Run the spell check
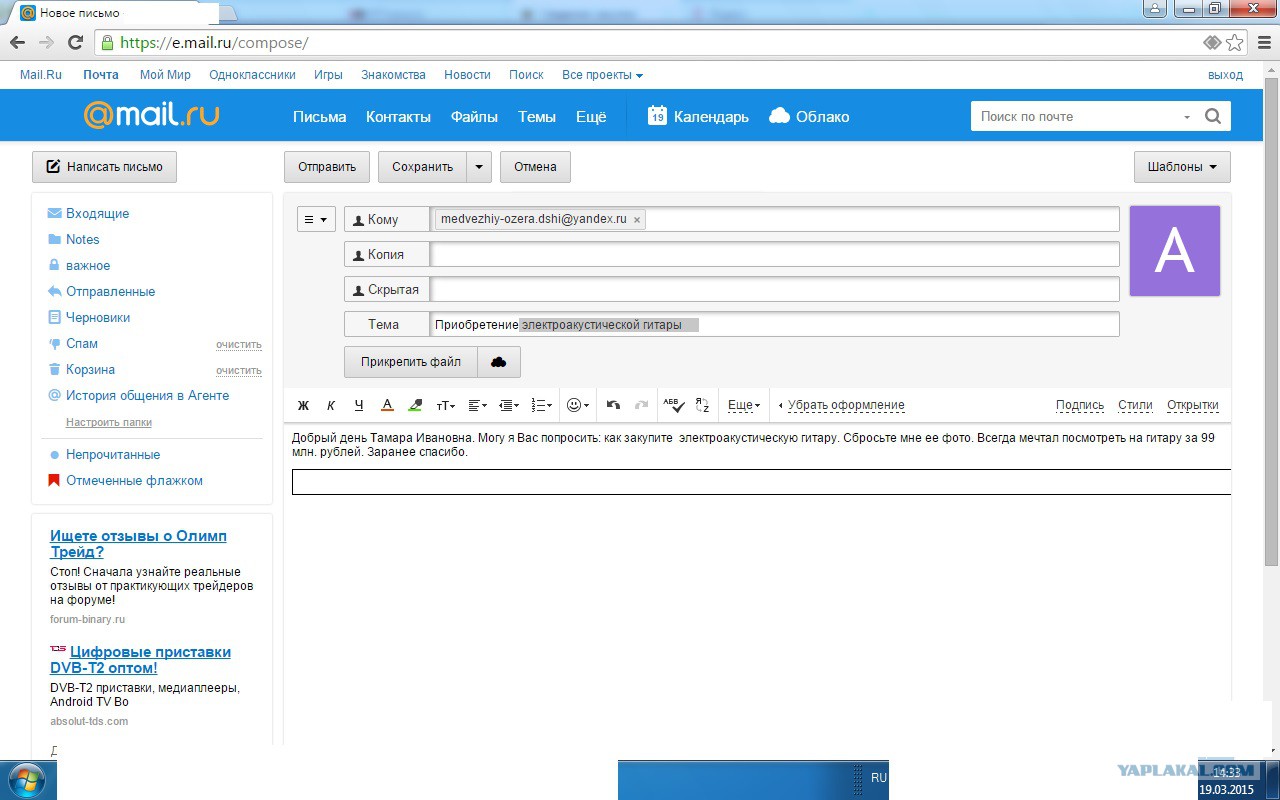The height and width of the screenshot is (800, 1280). pyautogui.click(x=674, y=406)
